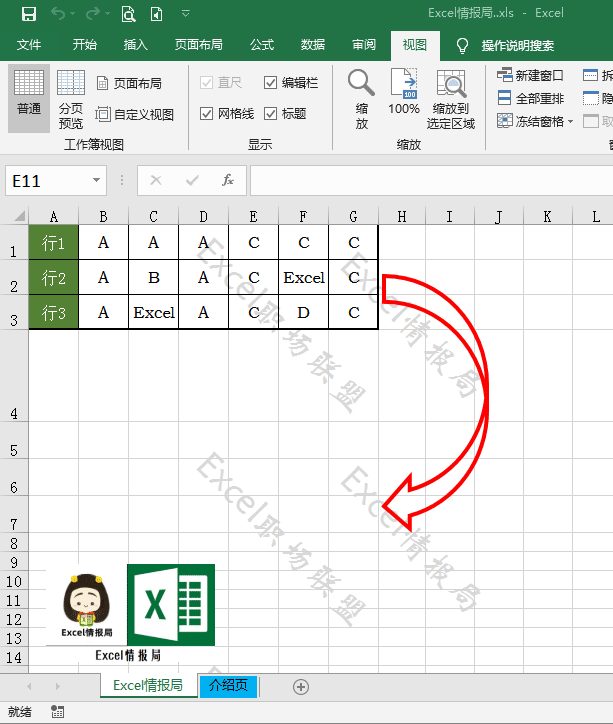Switch to the 数据 ribbon tab
This screenshot has width=613, height=724.
(313, 45)
